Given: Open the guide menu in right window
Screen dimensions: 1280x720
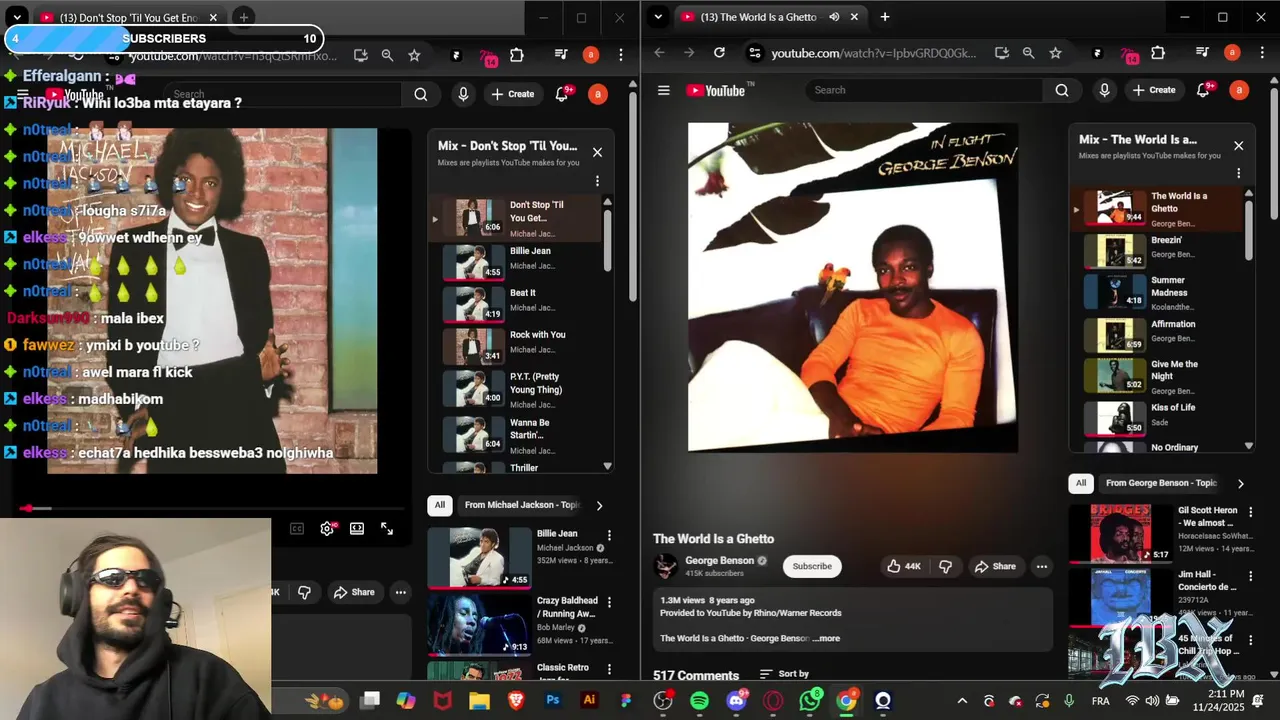Looking at the screenshot, I should (x=663, y=90).
